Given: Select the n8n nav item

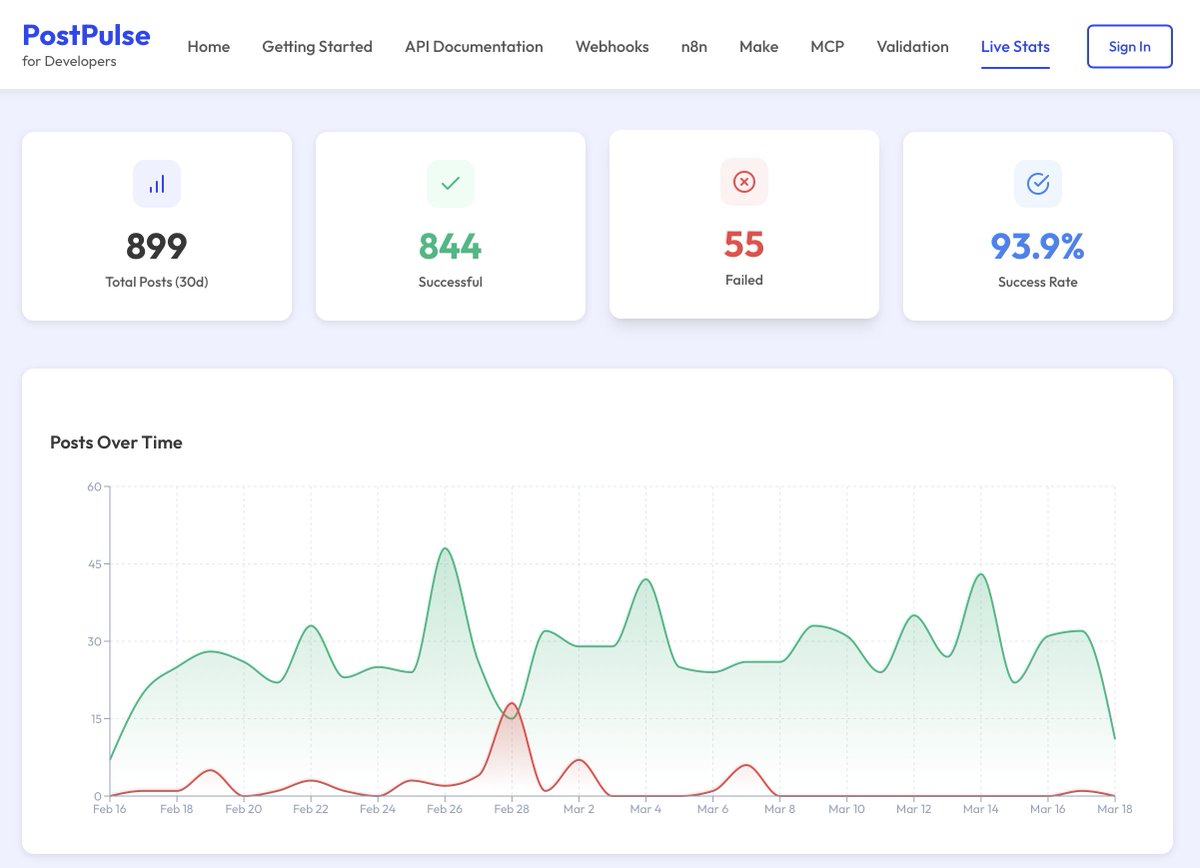Looking at the screenshot, I should pos(694,46).
